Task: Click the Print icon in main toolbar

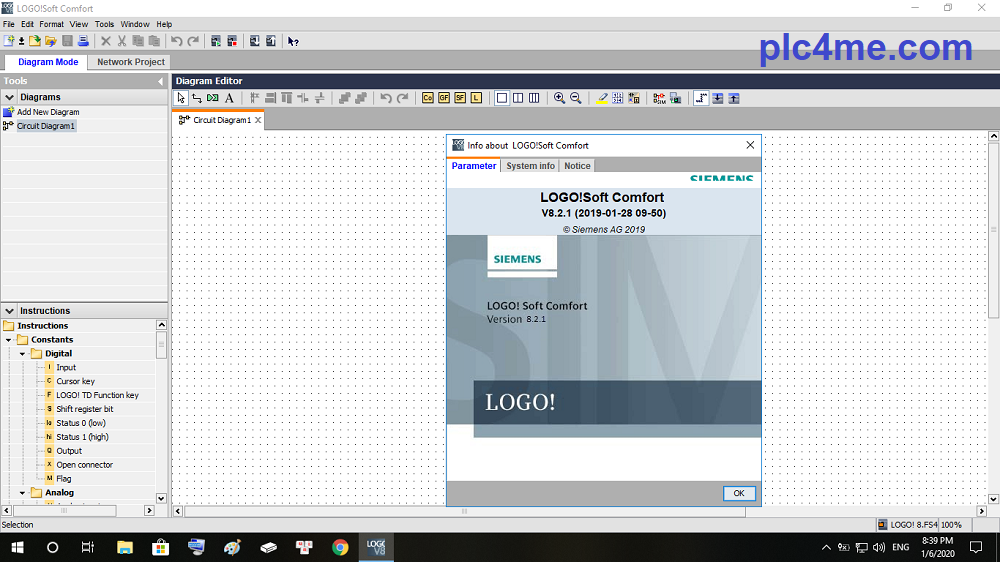Action: tap(84, 41)
